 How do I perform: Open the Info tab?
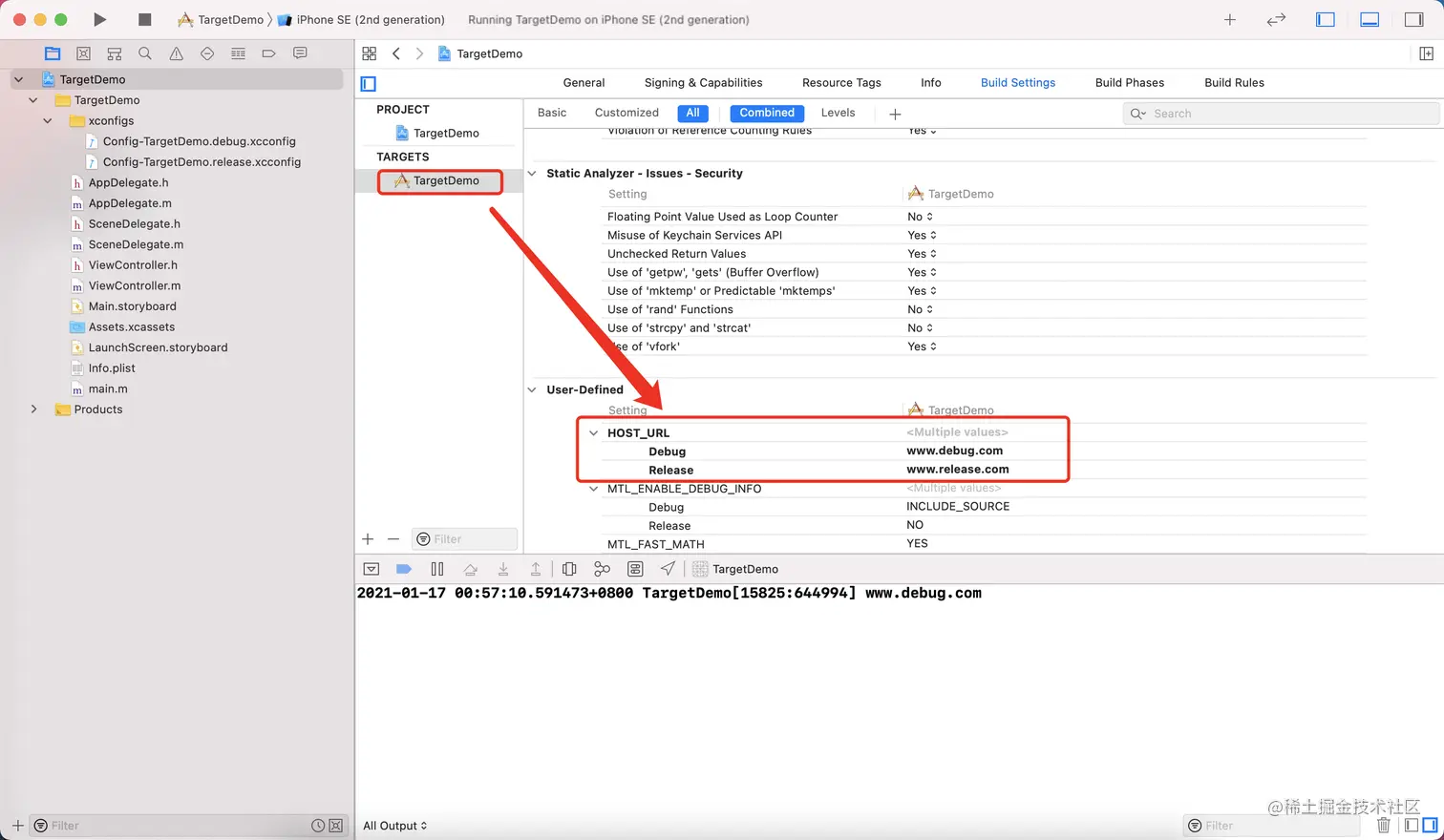coord(931,83)
